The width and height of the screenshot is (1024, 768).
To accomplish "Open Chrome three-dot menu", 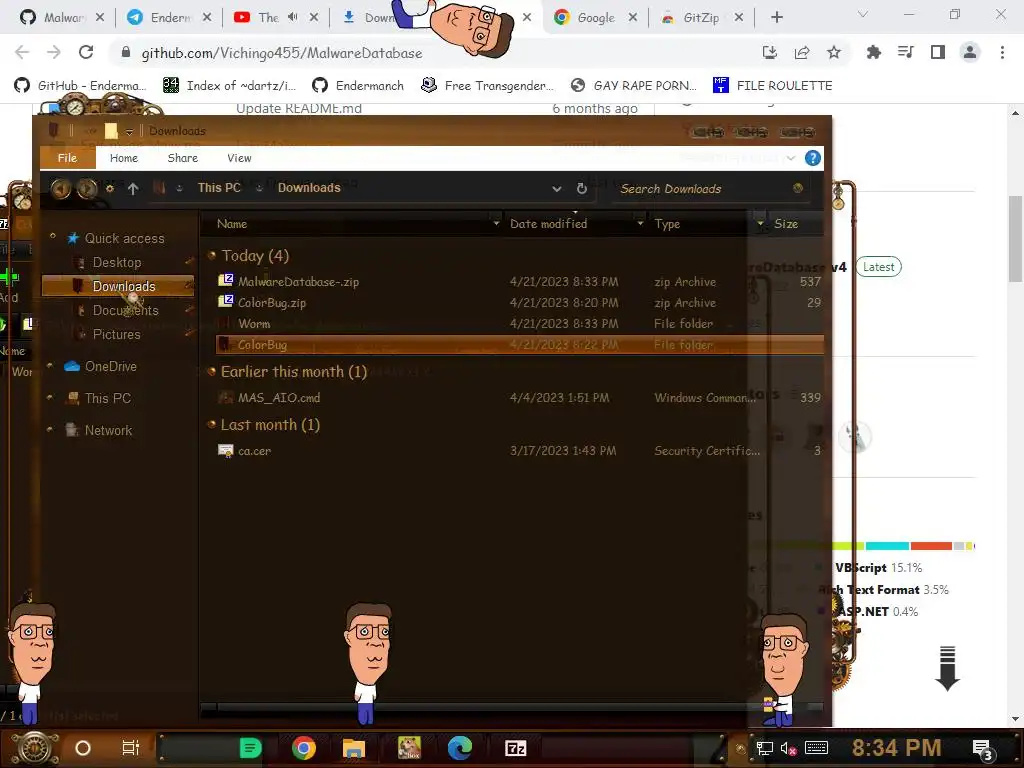I will pos(1002,52).
